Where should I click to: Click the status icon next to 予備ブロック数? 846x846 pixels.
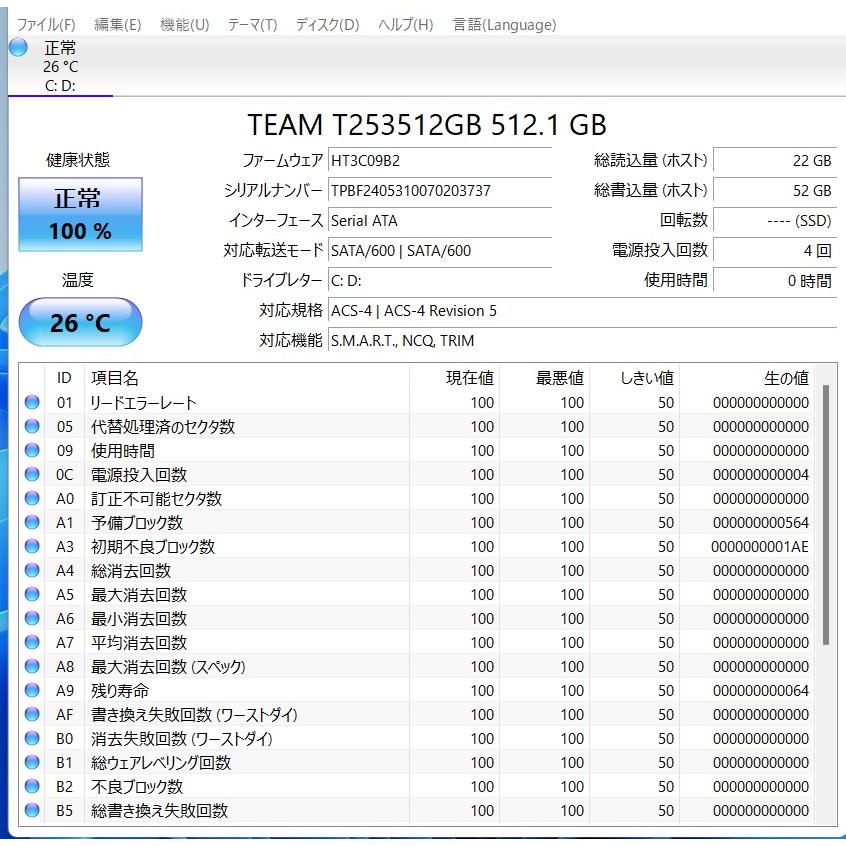(33, 522)
